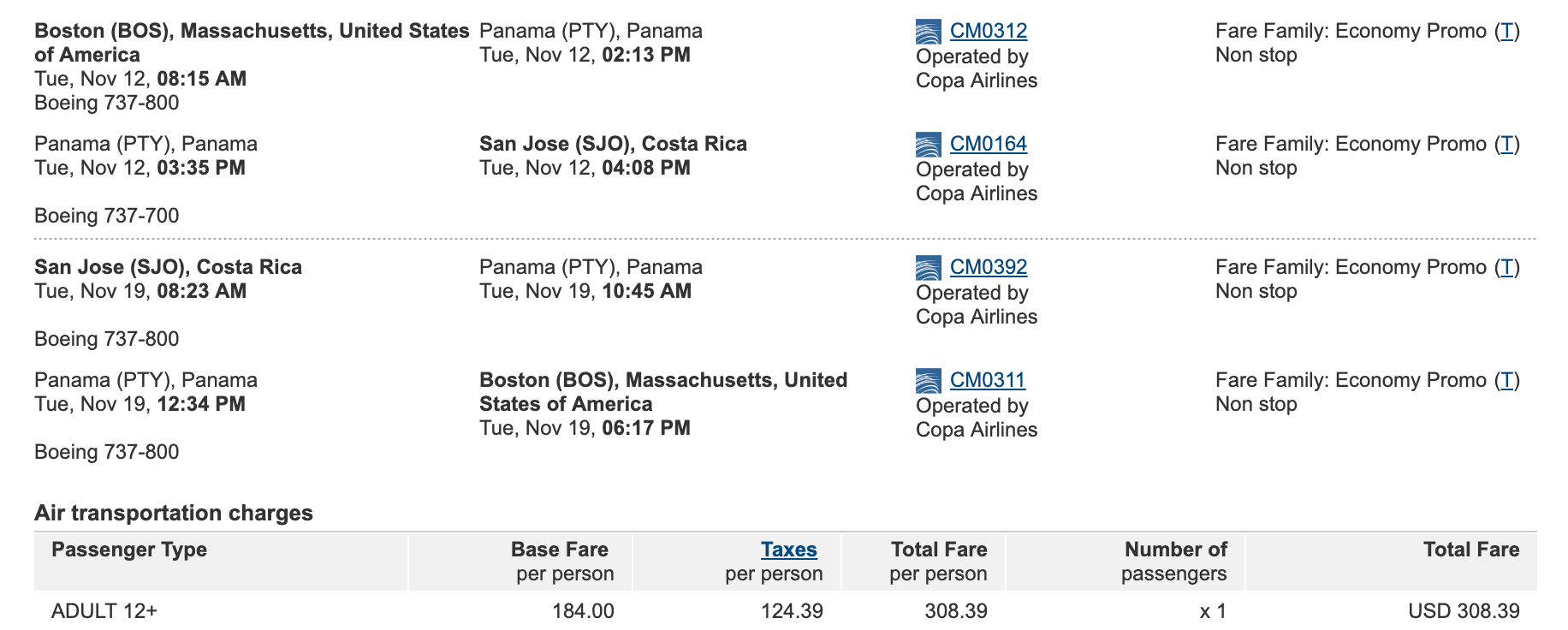Click the Base Fare column header
The height and width of the screenshot is (630, 1568).
[x=560, y=550]
